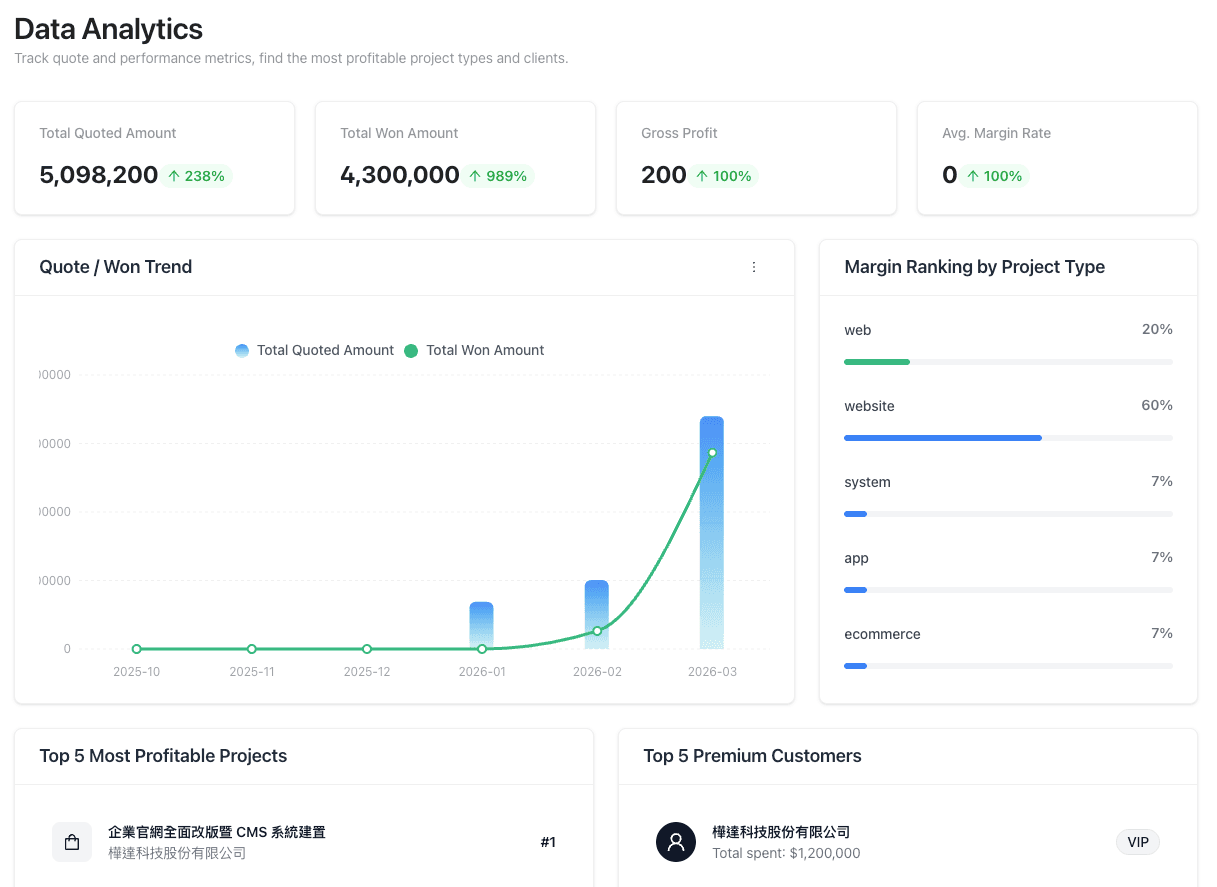Click the 2026-02 quoted amount bar

tap(597, 615)
